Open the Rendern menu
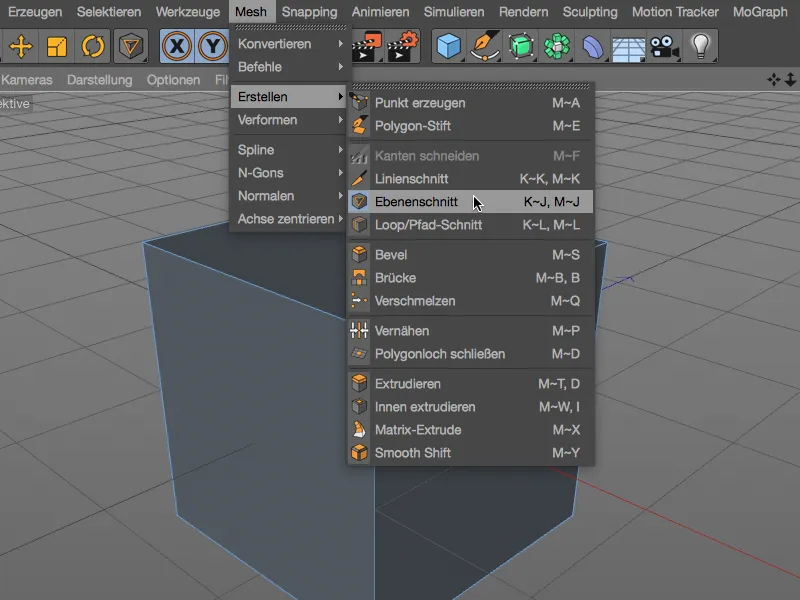This screenshot has height=600, width=800. pos(523,12)
